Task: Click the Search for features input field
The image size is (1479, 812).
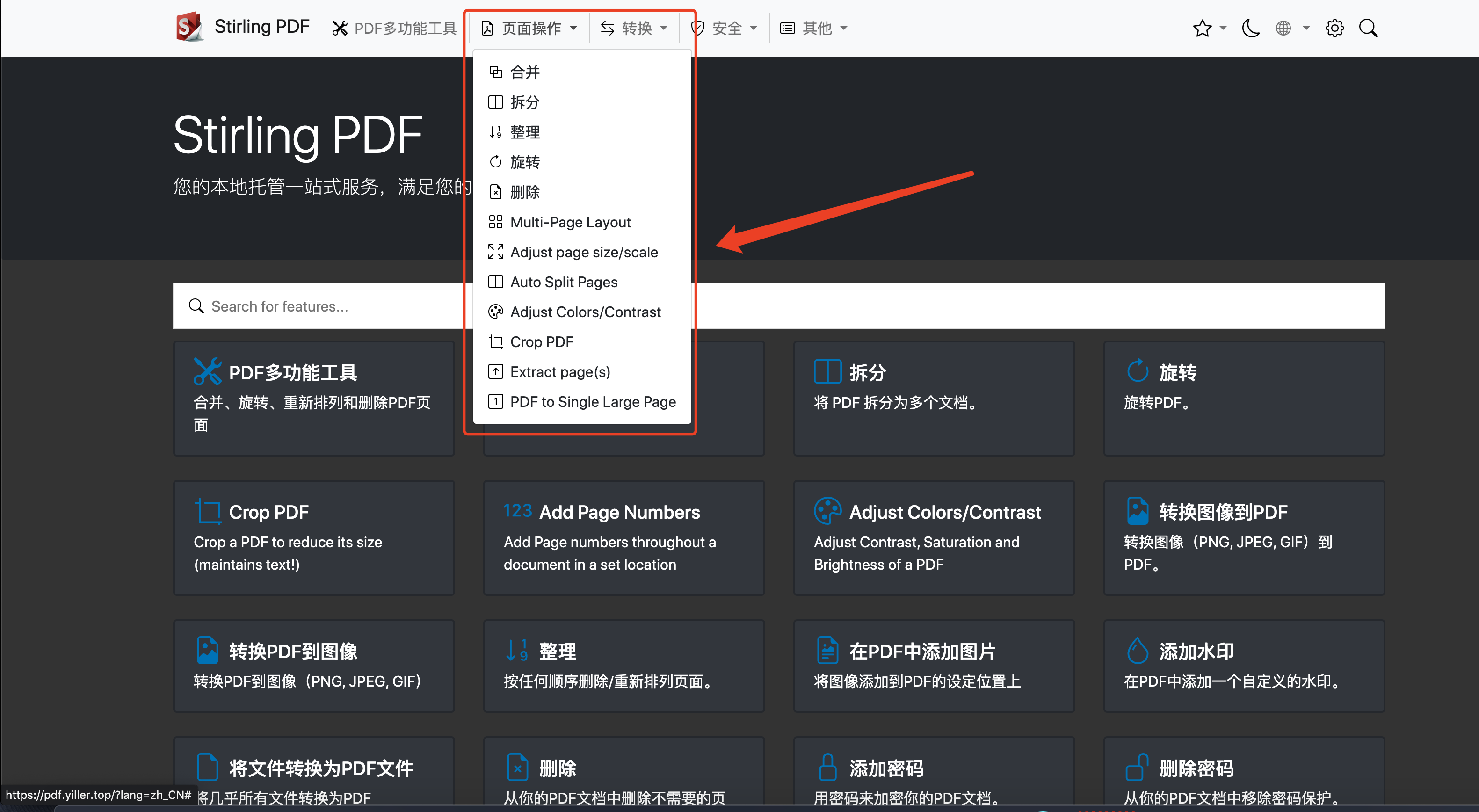Action: click(778, 306)
